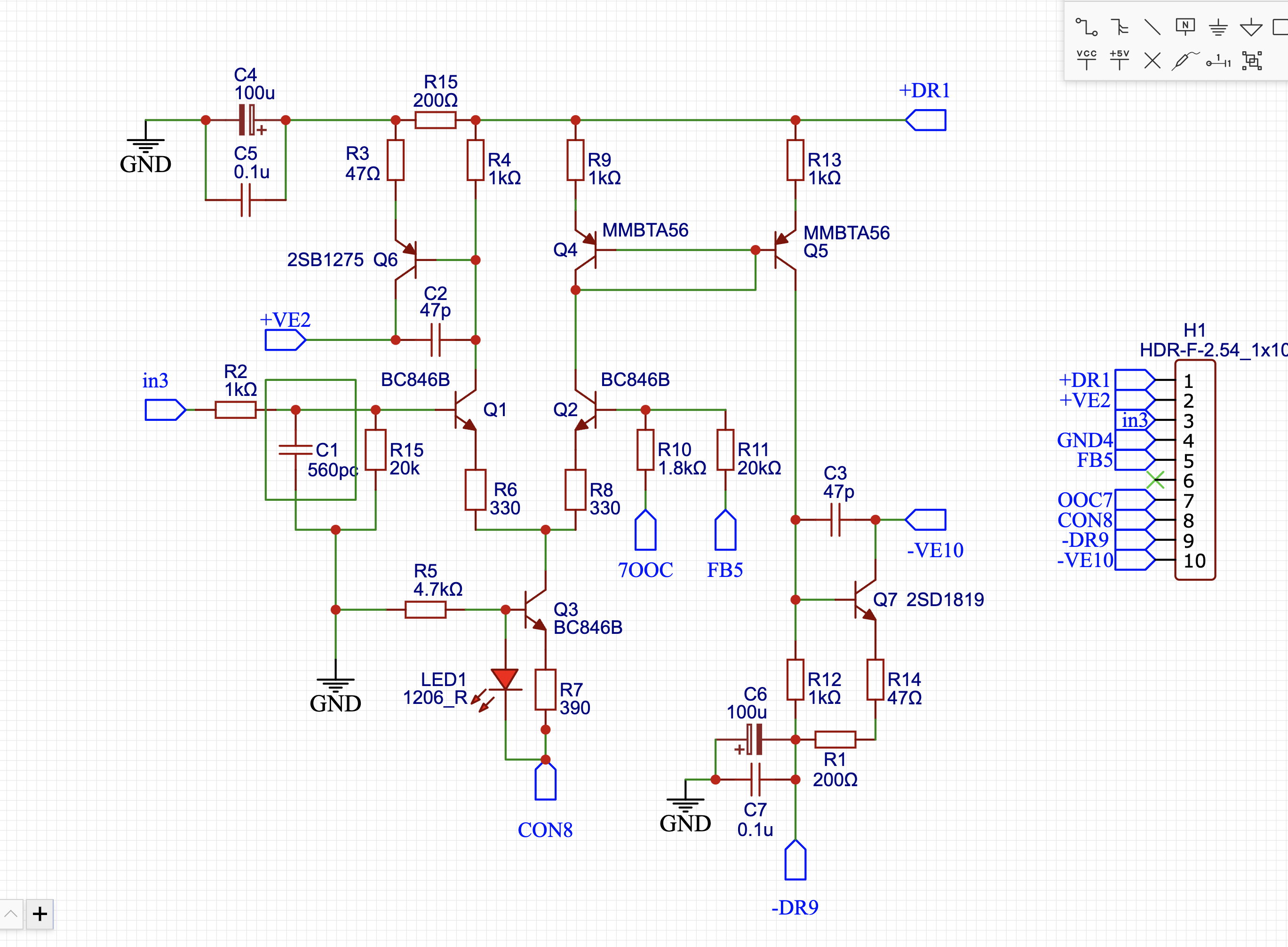The width and height of the screenshot is (1288, 947).
Task: Click the CON8 net port below R7
Action: [545, 780]
